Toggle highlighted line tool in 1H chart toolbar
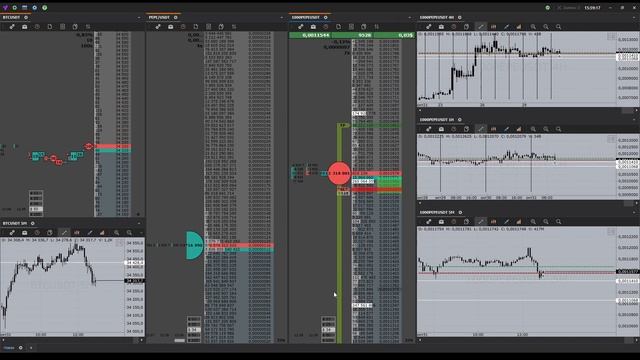Screen dimensions: 640x360 tap(481, 129)
